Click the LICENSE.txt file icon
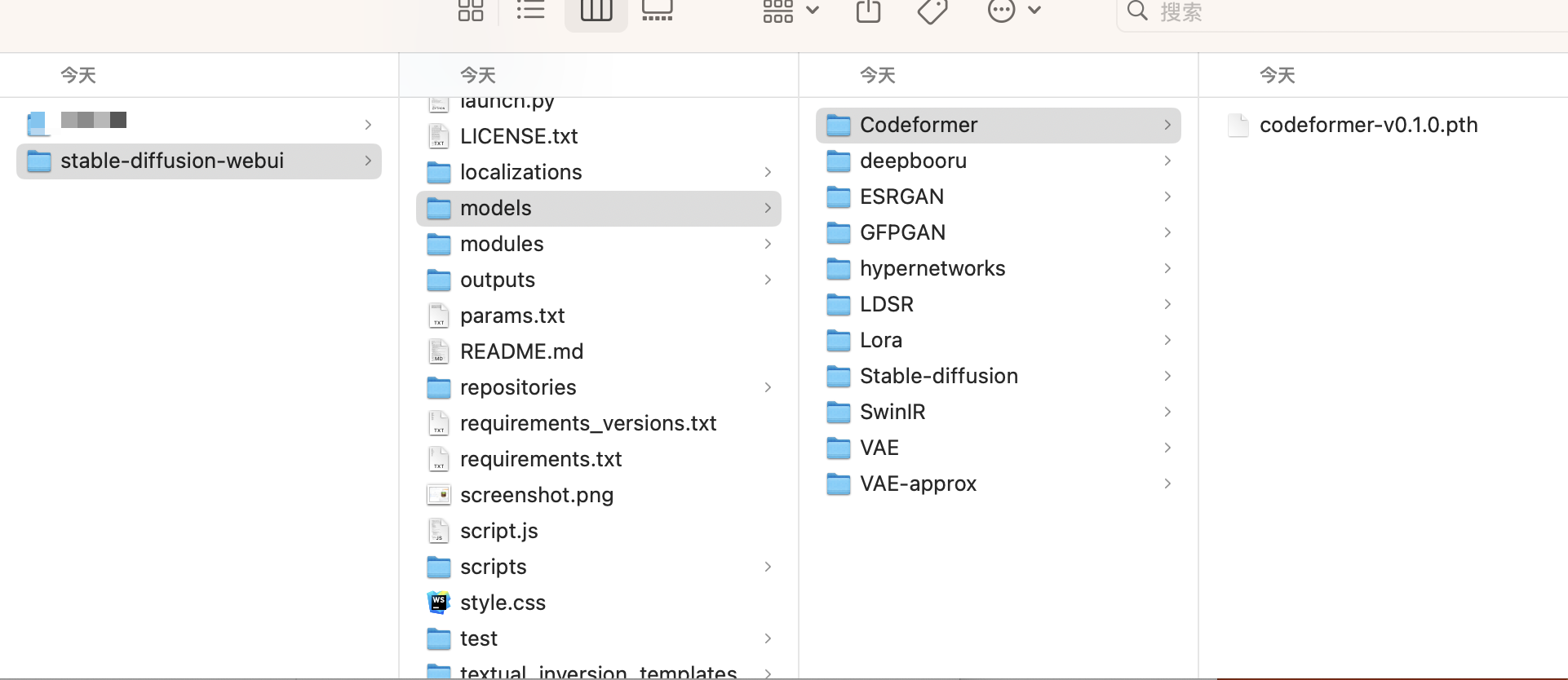This screenshot has height=680, width=1568. (439, 136)
